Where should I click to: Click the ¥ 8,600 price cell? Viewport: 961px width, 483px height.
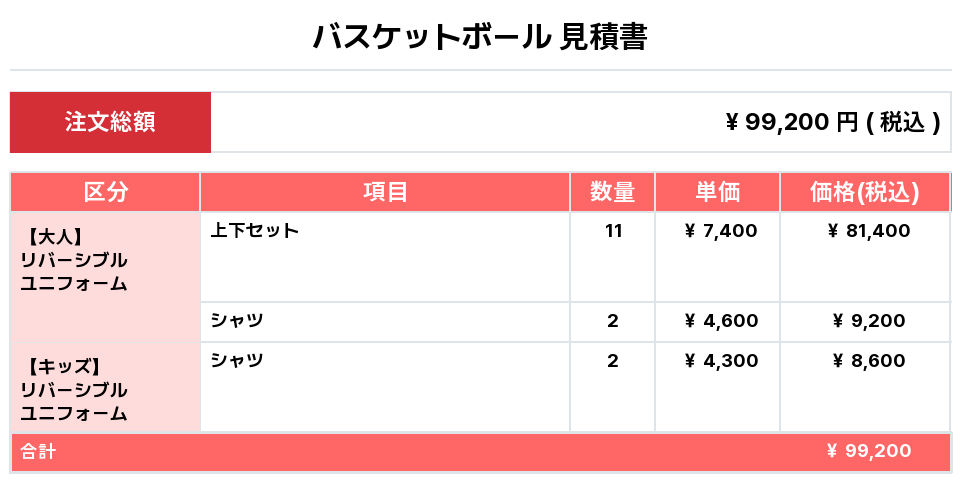[x=869, y=361]
